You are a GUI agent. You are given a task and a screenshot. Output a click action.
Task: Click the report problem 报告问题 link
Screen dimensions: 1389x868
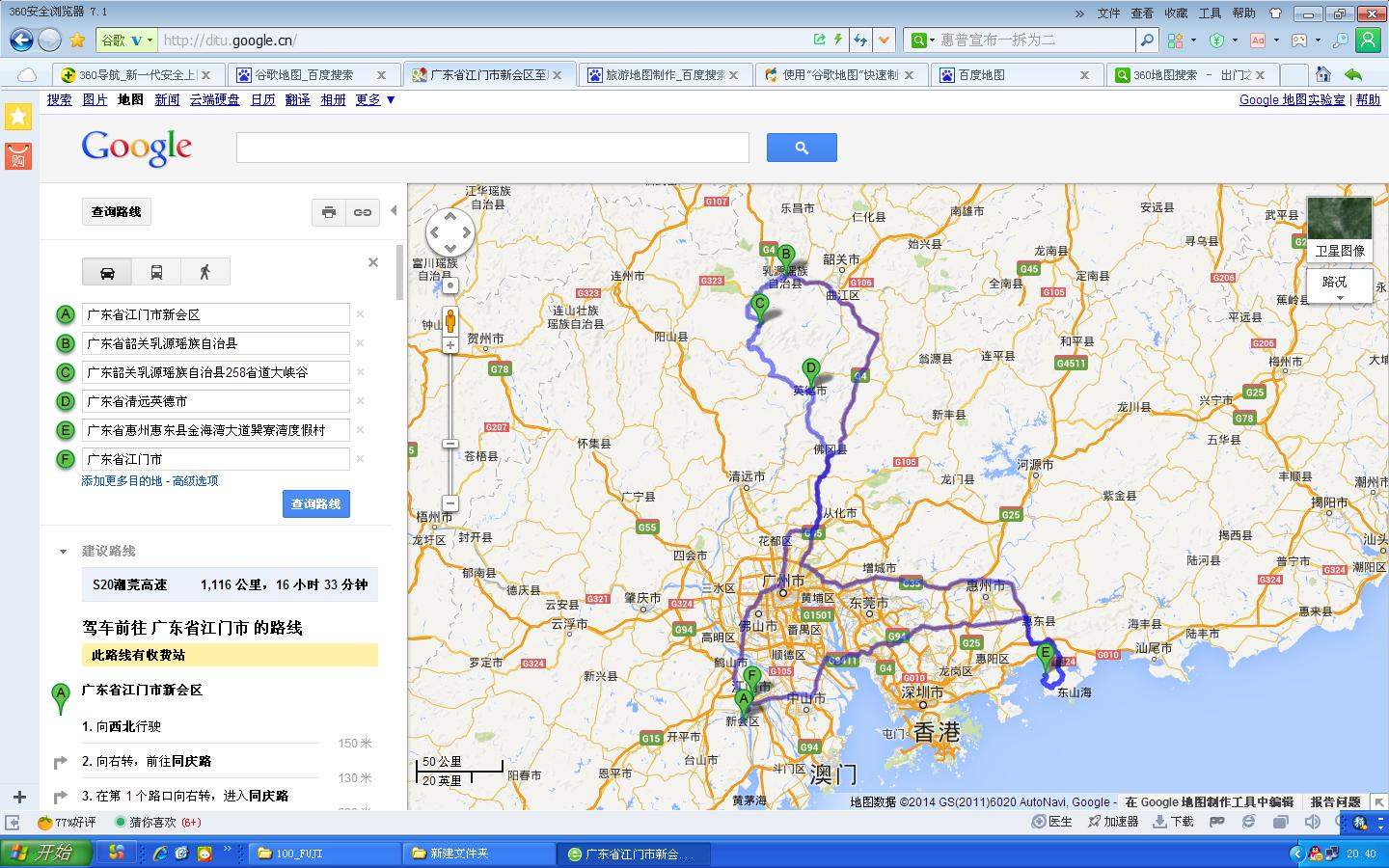coord(1335,801)
